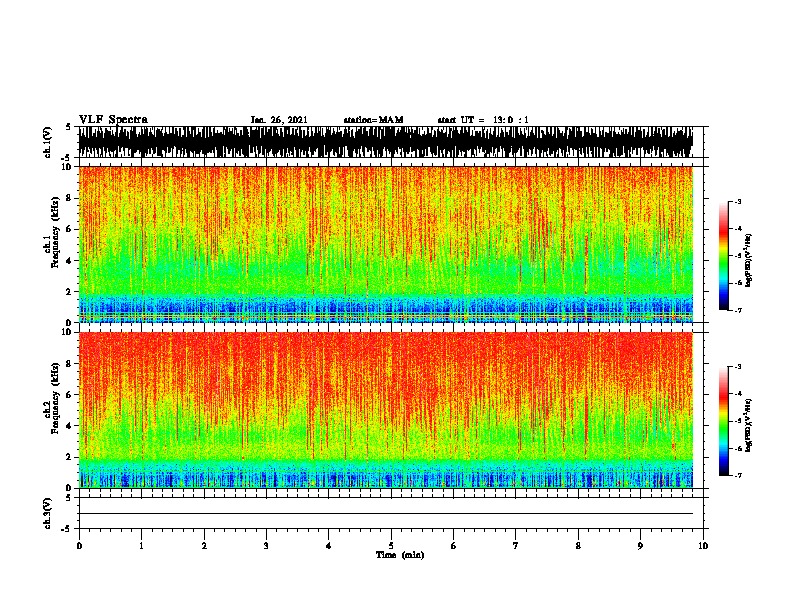Click the "6" kHz tick of ch.2 spectrogram
The height and width of the screenshot is (612, 792).
(x=70, y=394)
